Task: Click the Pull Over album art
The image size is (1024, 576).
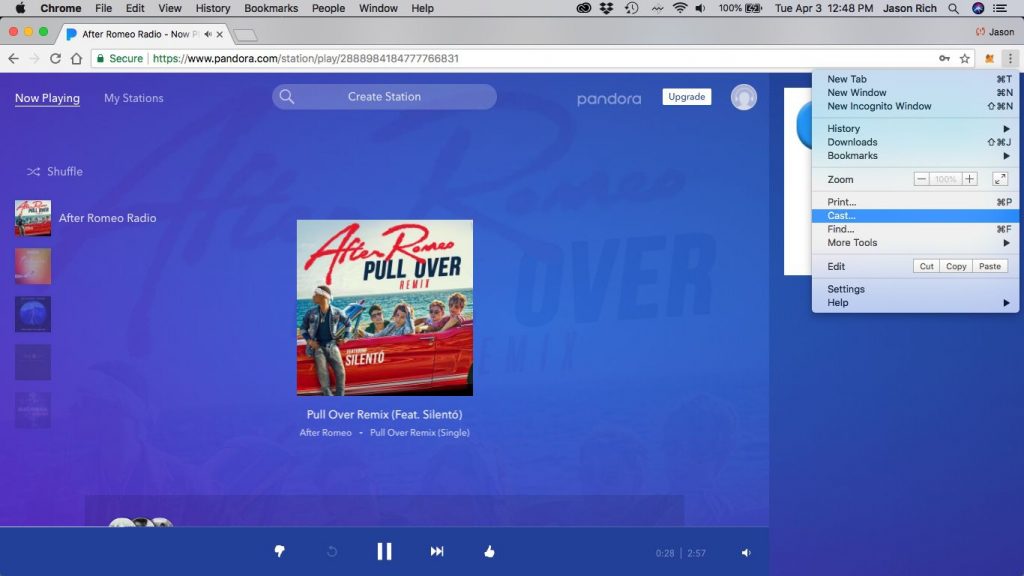Action: 385,308
